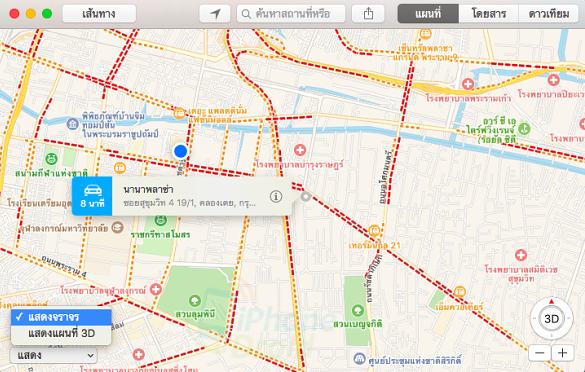Click the เทอร์มินอล 21 shopping icon
Viewport: 585px width, 372px height.
tap(374, 231)
